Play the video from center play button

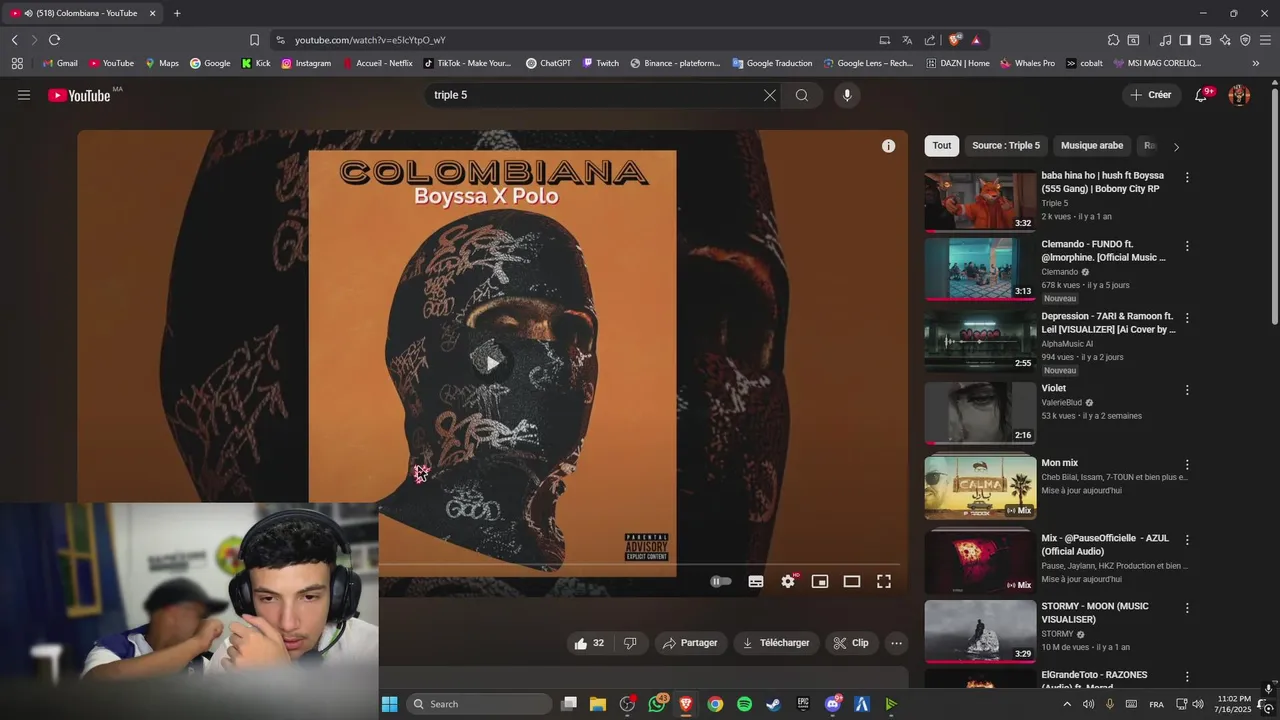tap(492, 363)
